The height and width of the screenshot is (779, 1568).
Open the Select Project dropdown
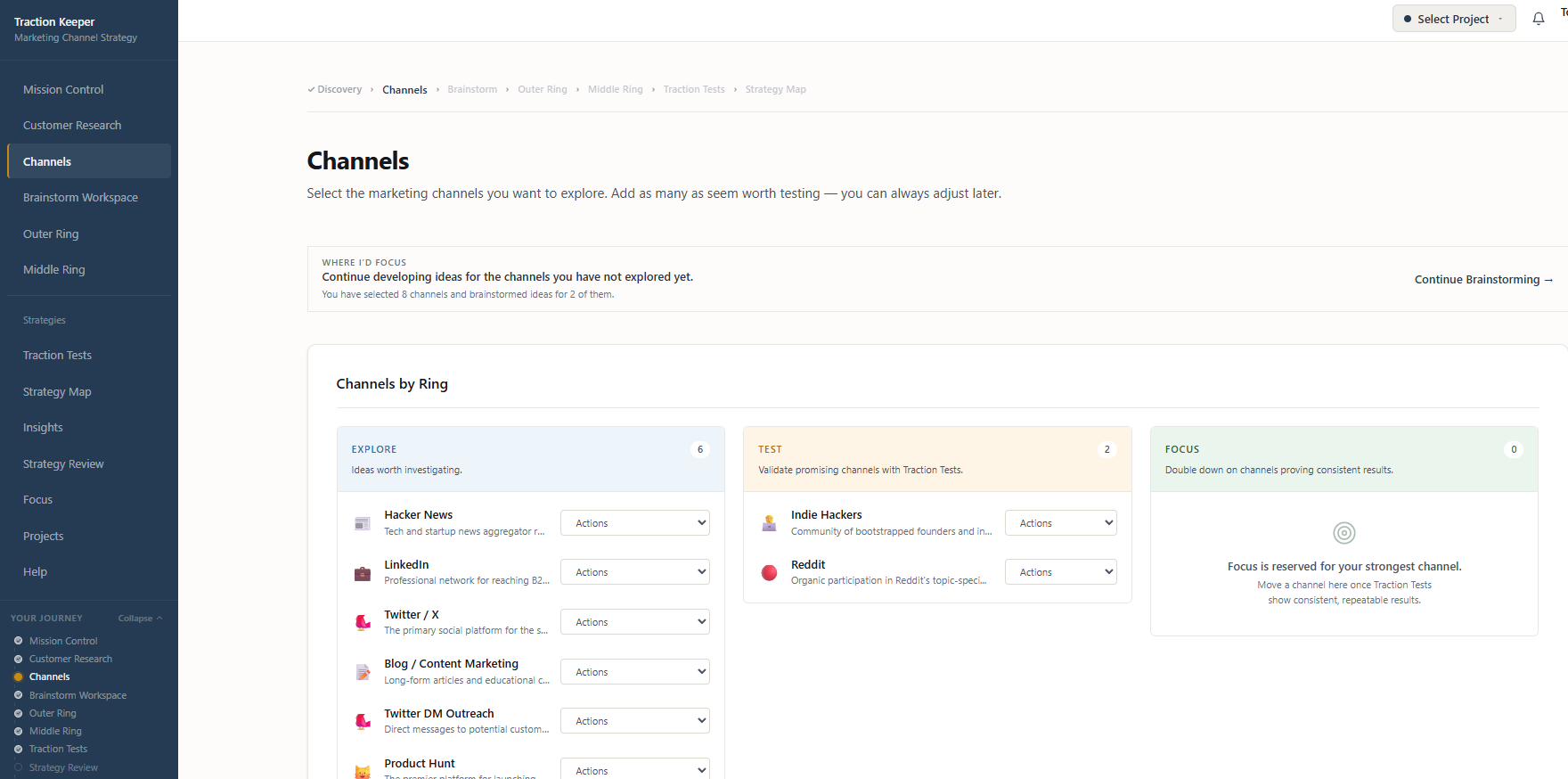[x=1454, y=19]
